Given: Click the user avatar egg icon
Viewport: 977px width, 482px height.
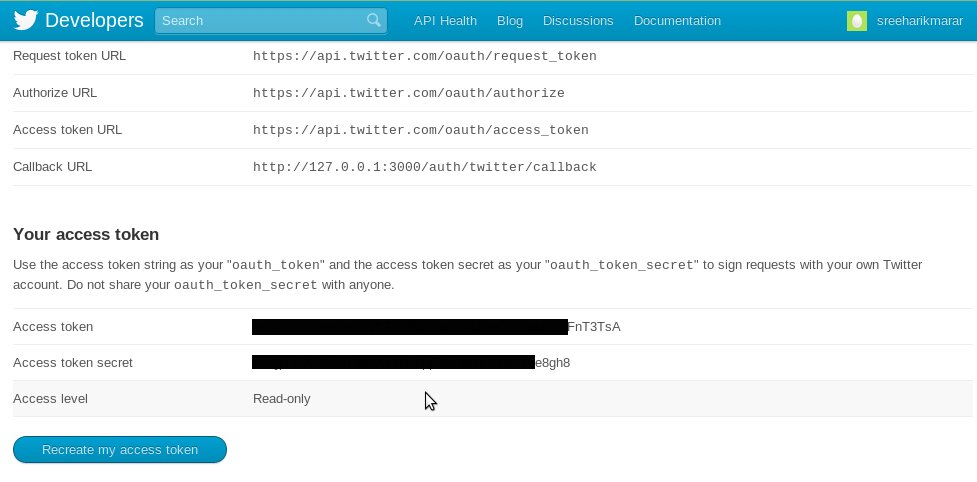Looking at the screenshot, I should [857, 21].
